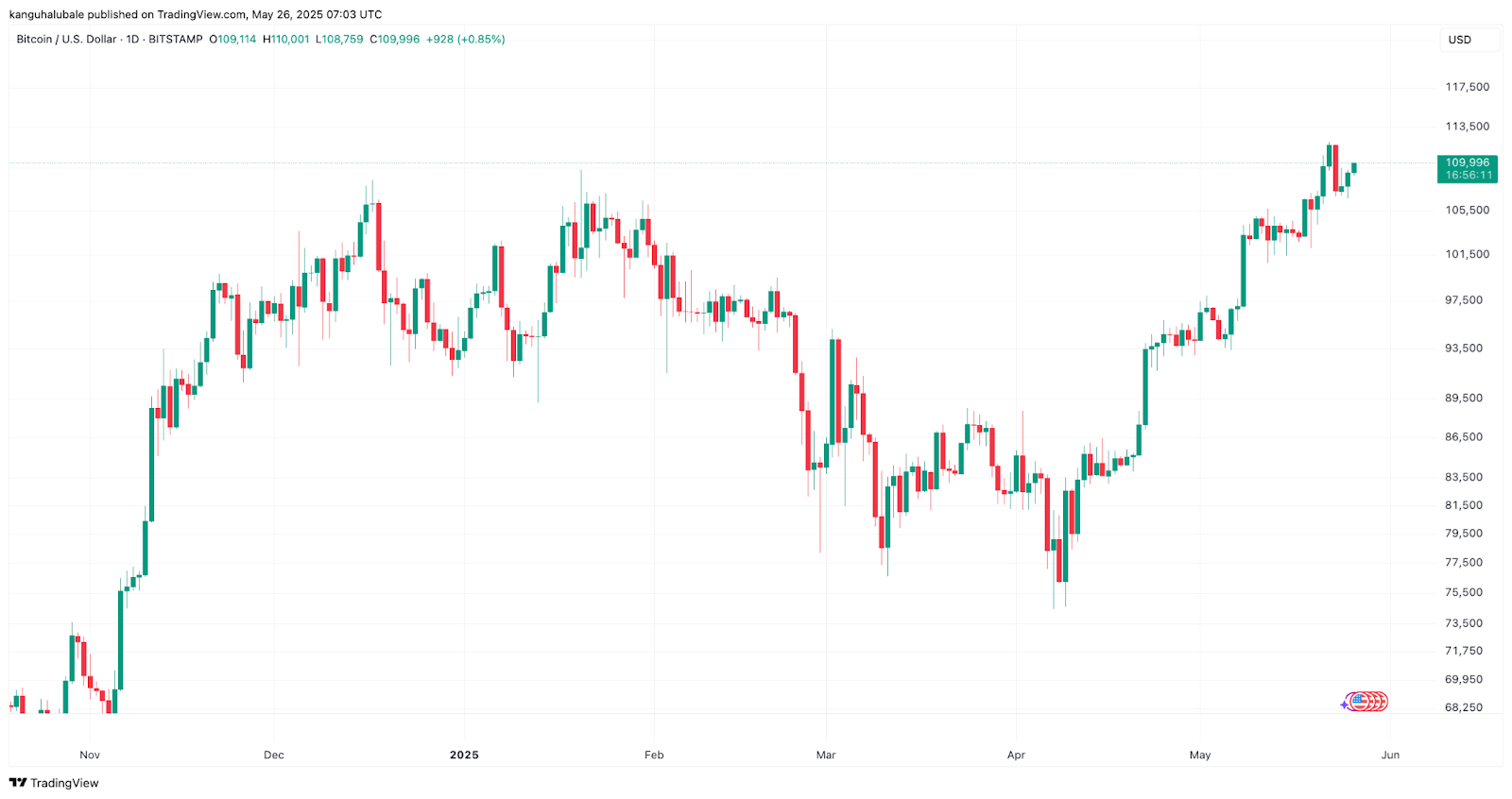
Task: Select the Nov label on time axis
Action: click(x=90, y=755)
